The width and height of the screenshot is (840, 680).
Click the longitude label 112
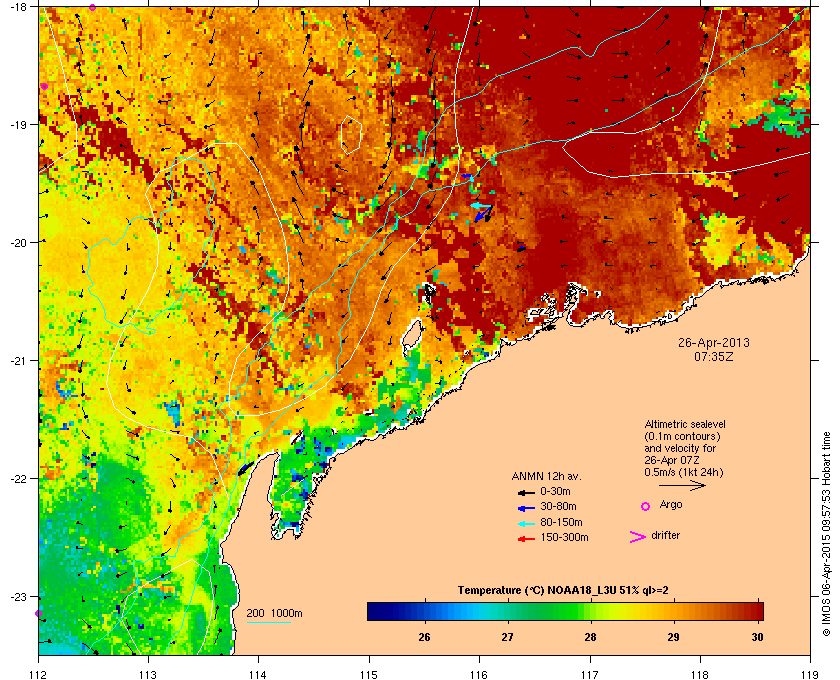(x=38, y=675)
